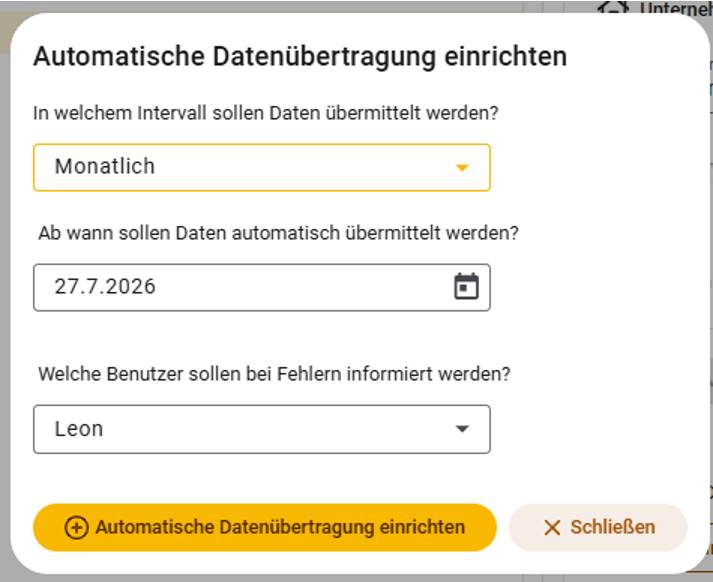Click the partially hidden icon next to Unterneh
The width and height of the screenshot is (713, 582).
(x=613, y=6)
